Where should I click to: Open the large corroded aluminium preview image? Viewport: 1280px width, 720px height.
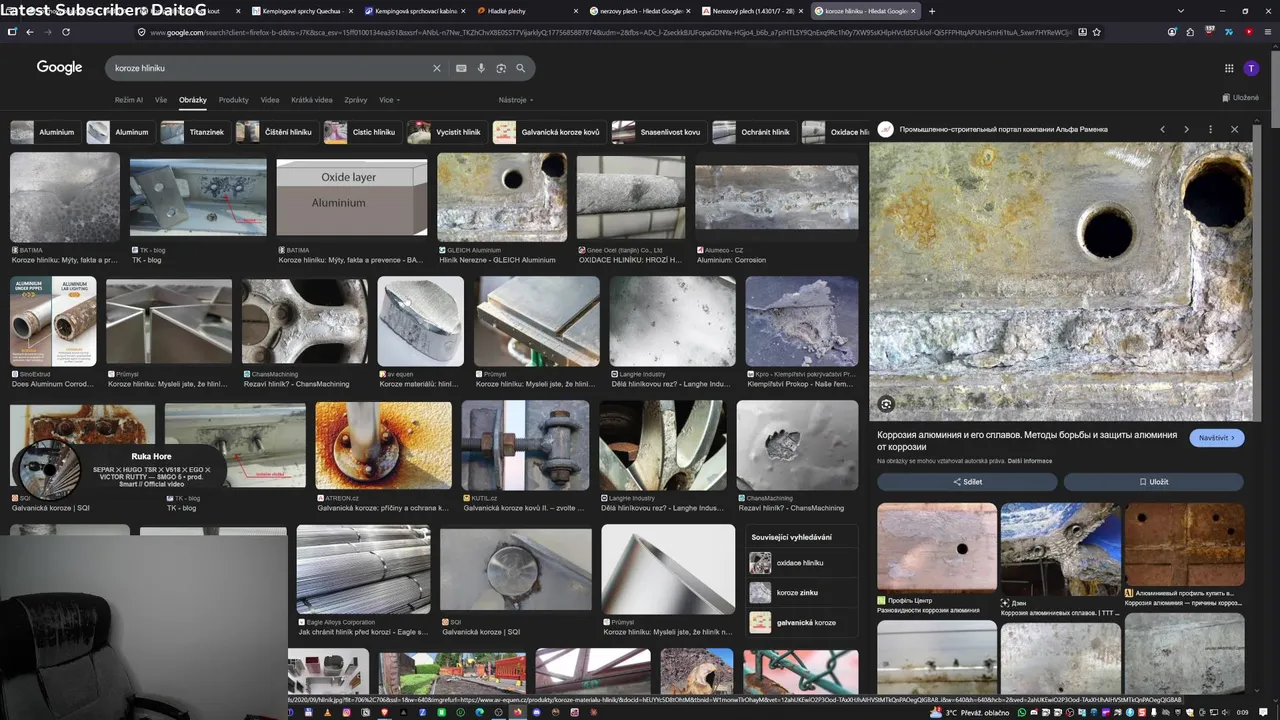pos(1060,281)
